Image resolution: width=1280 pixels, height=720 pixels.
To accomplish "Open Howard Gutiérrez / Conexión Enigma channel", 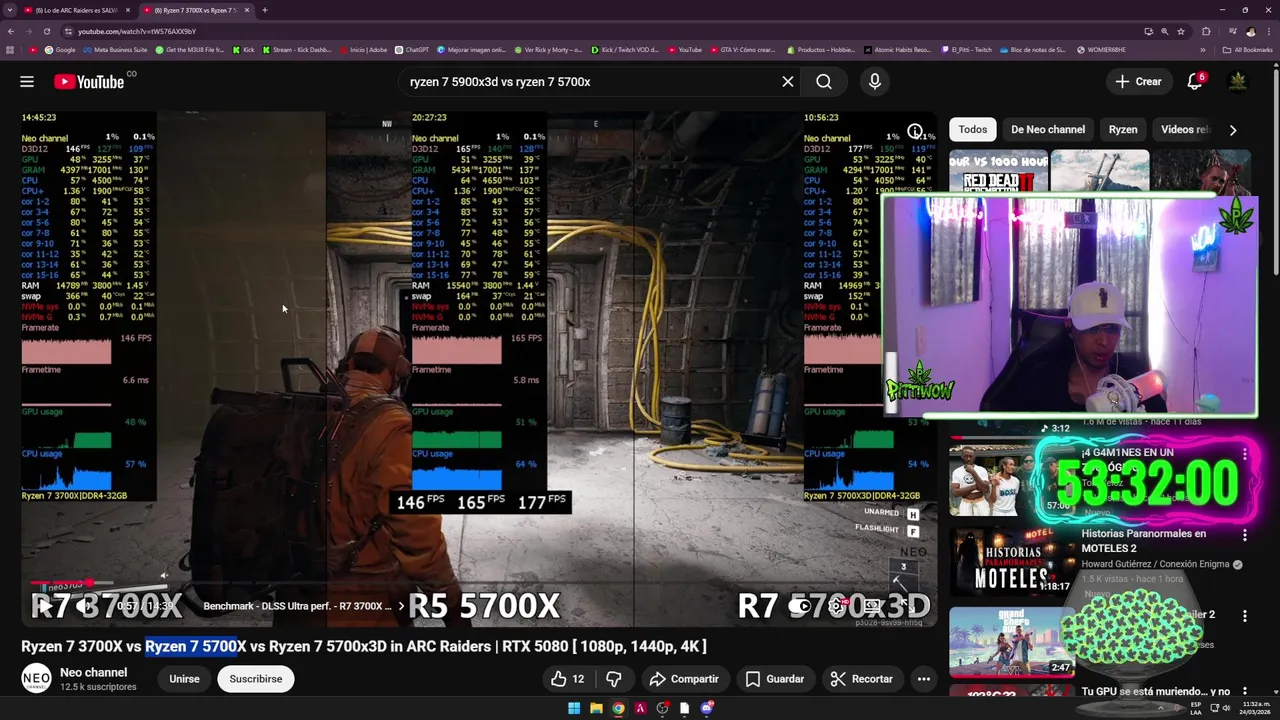I will click(x=1155, y=564).
